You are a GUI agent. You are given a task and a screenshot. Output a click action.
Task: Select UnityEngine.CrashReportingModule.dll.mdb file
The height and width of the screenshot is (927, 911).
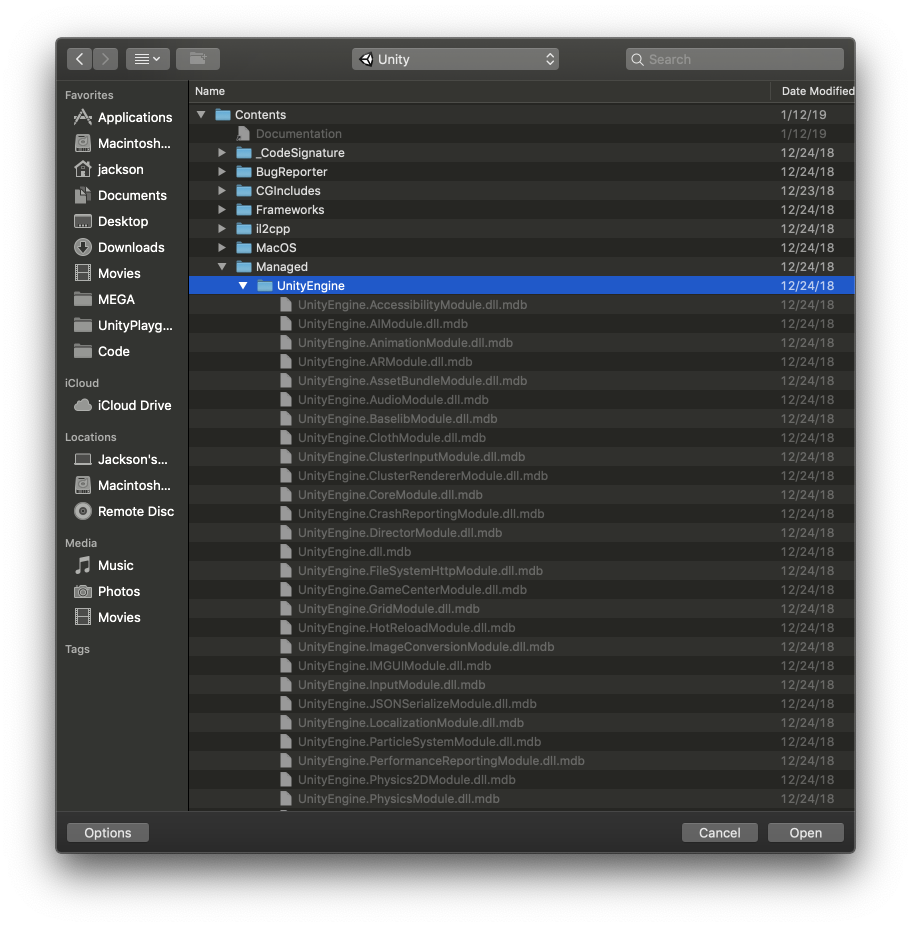click(522, 514)
